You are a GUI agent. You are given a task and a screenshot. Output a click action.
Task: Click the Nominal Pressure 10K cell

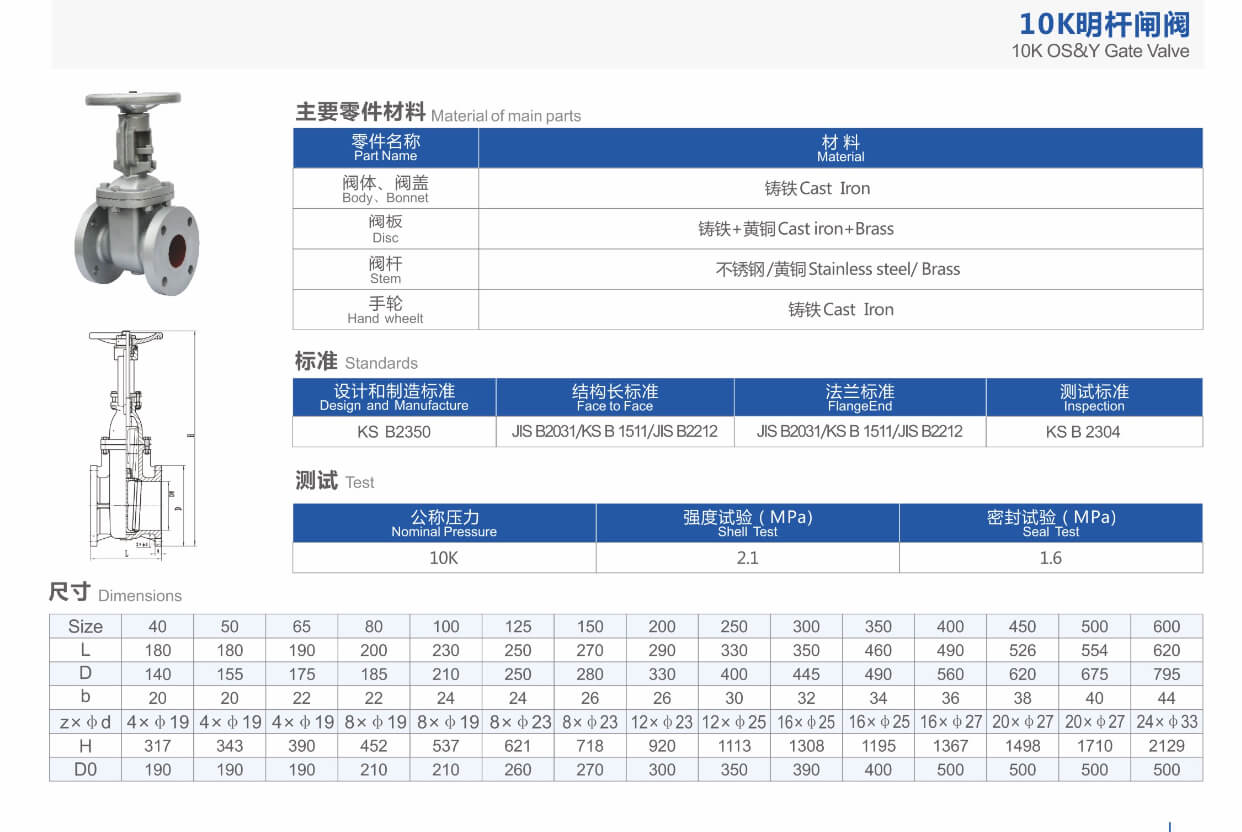tap(445, 557)
